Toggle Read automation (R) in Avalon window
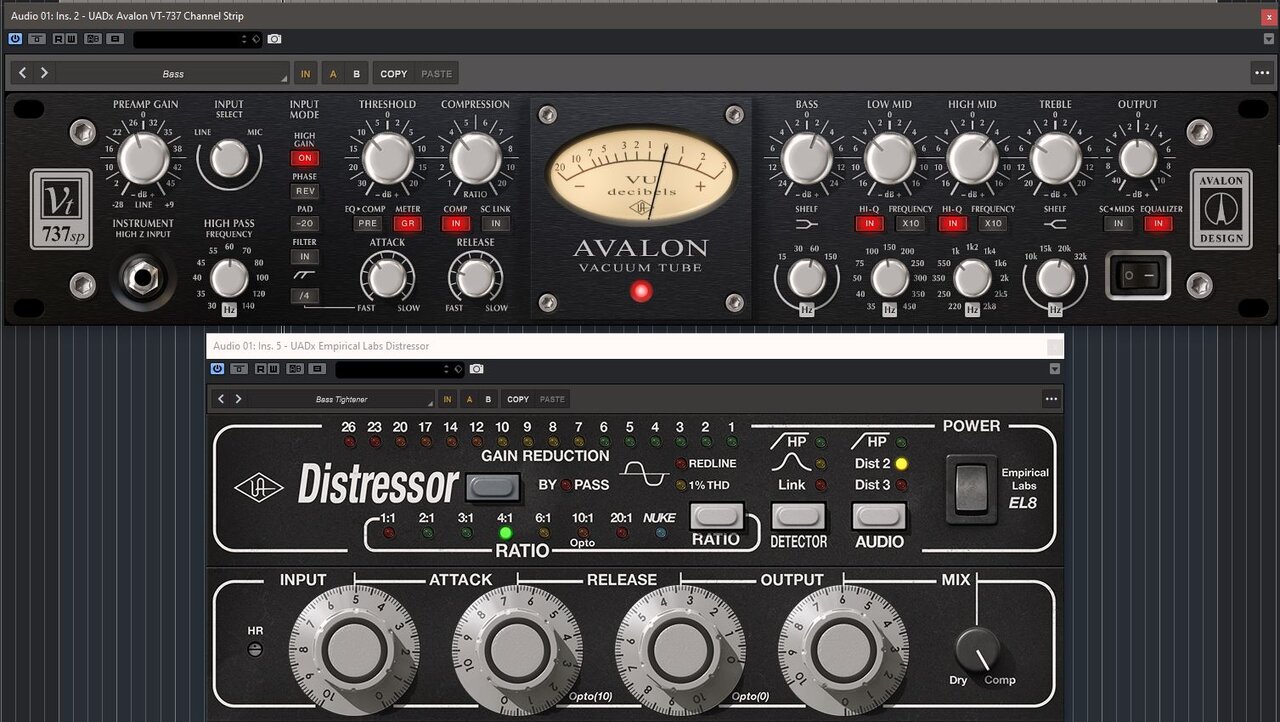Screen dimensions: 1280x722 pos(59,39)
